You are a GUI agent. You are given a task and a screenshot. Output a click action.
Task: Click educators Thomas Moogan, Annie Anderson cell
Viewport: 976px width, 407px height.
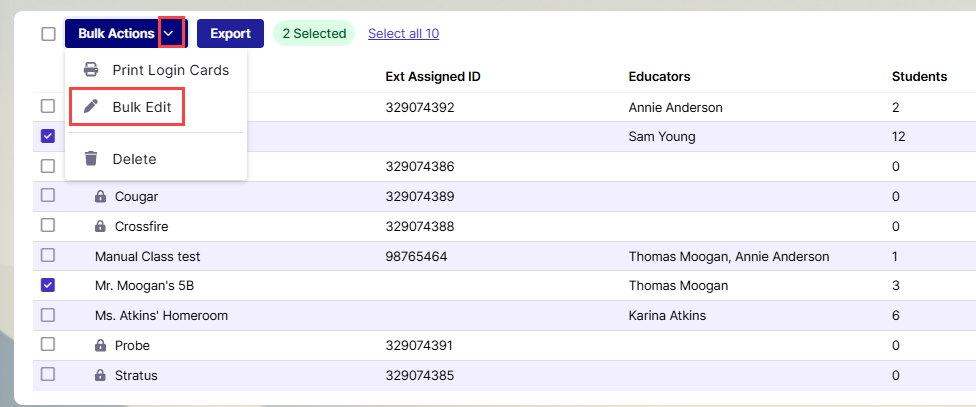tap(729, 256)
